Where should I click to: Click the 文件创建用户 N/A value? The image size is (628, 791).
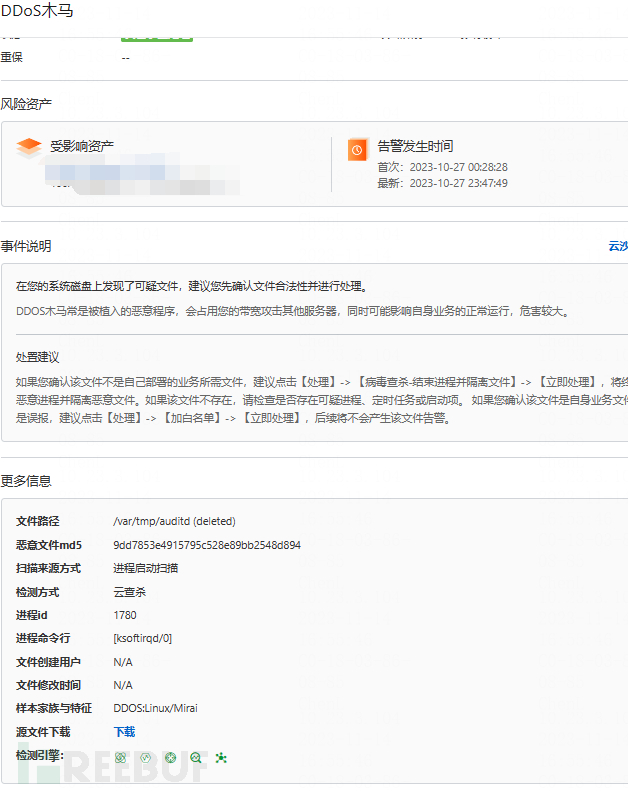click(x=123, y=662)
